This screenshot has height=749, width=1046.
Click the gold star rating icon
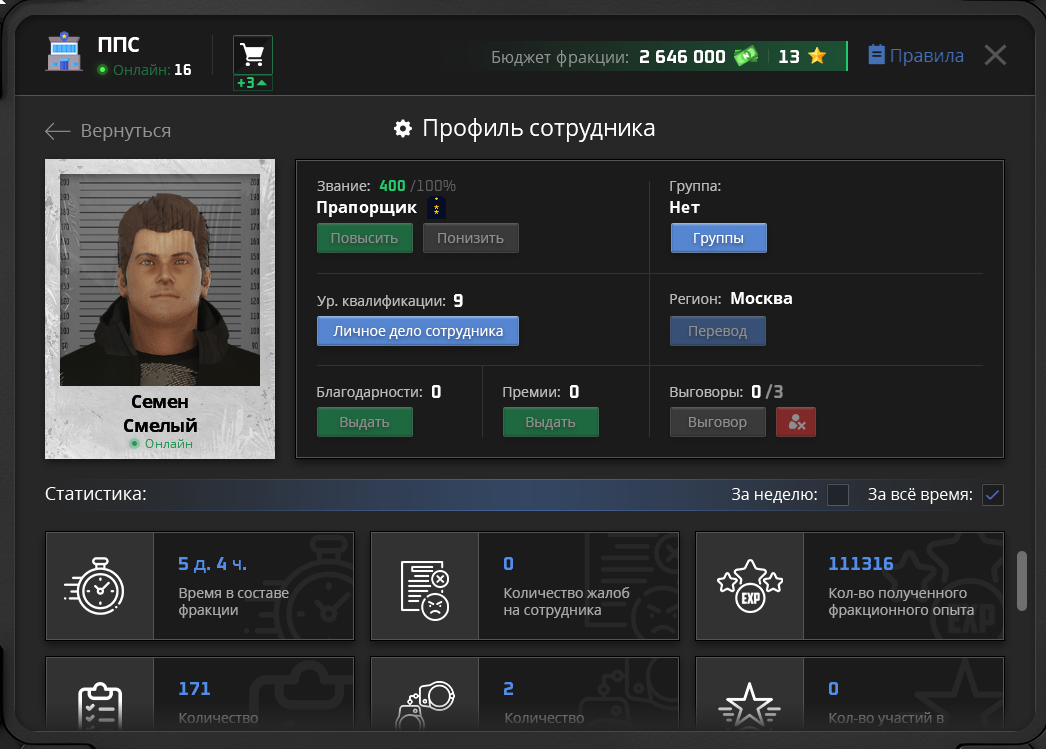(817, 56)
